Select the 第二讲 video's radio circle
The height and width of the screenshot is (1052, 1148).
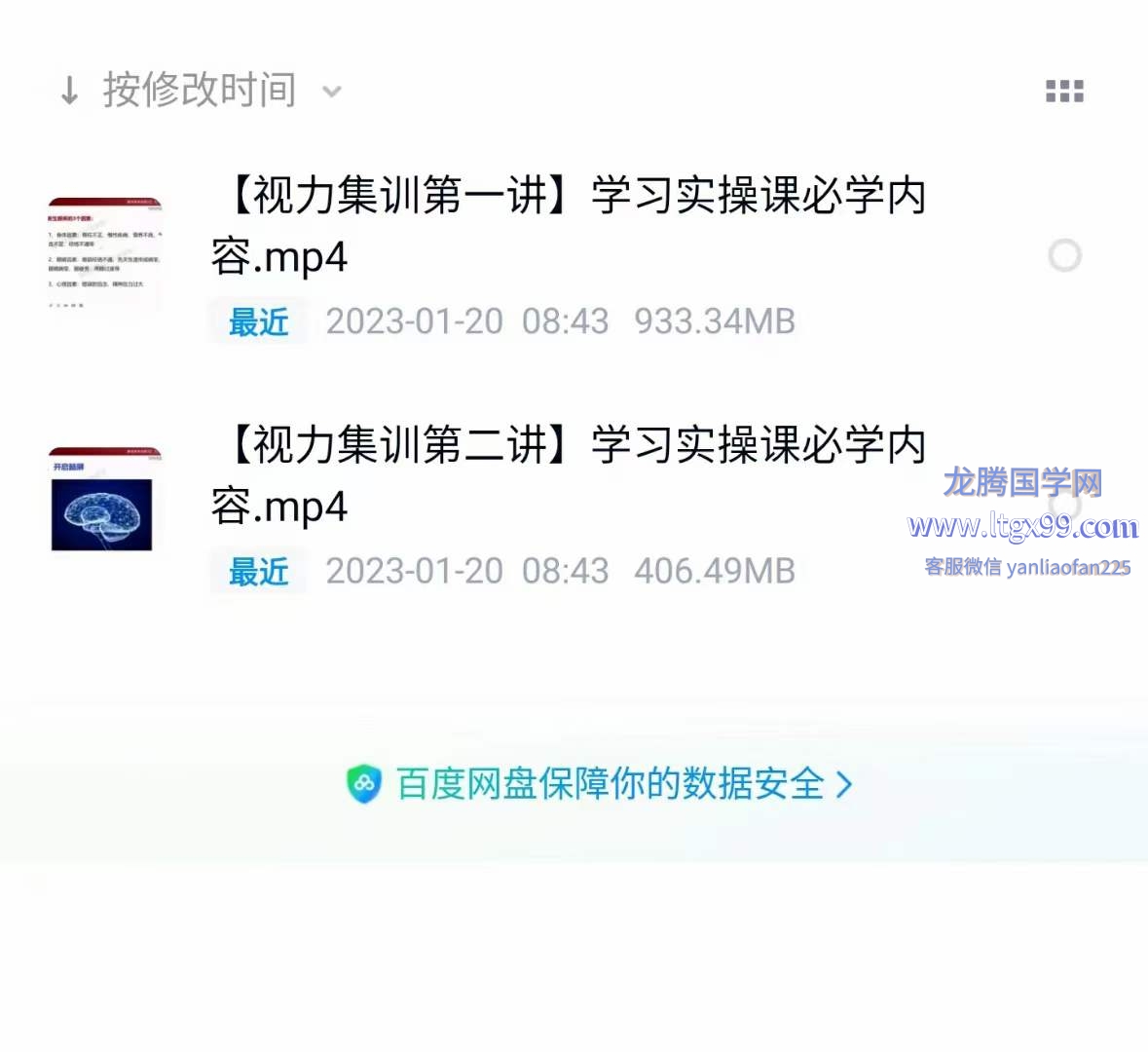coord(1064,505)
